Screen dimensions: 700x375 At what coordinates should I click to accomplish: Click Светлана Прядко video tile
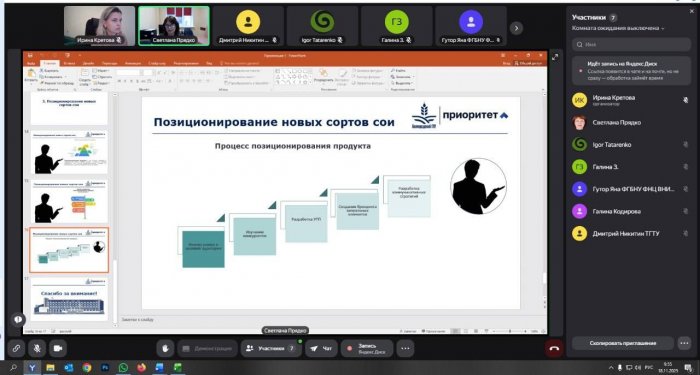(x=174, y=26)
